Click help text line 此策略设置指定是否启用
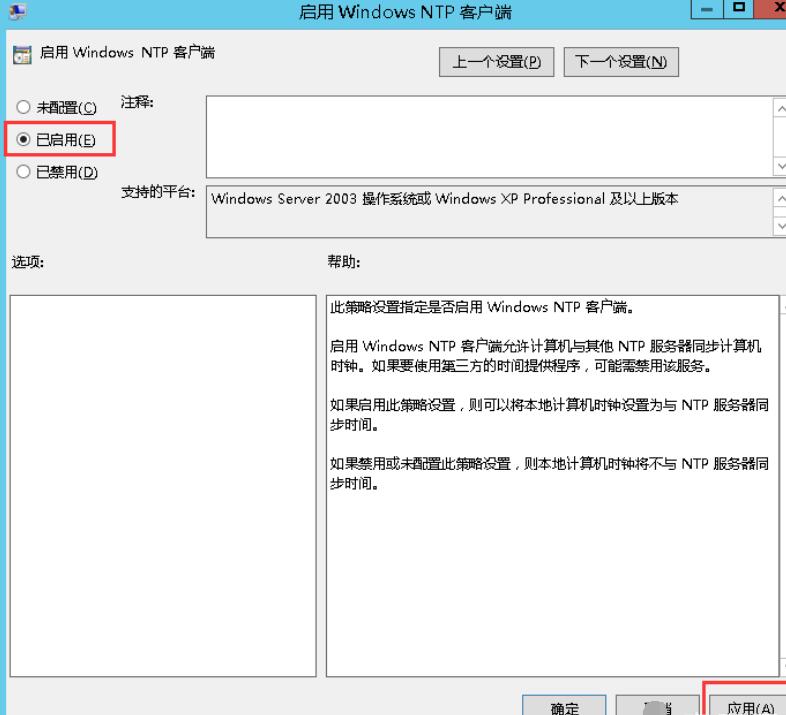Screen dimensions: 786x715 click(x=481, y=307)
